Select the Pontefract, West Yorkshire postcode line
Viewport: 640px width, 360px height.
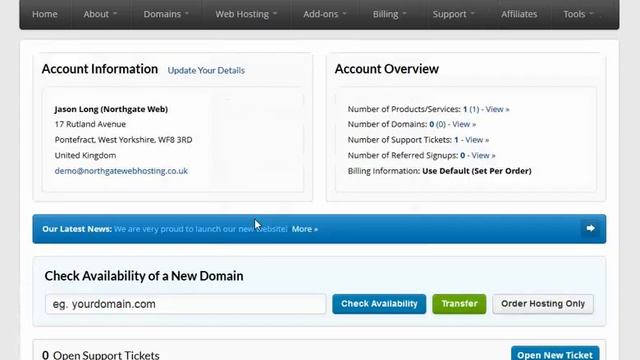(123, 140)
